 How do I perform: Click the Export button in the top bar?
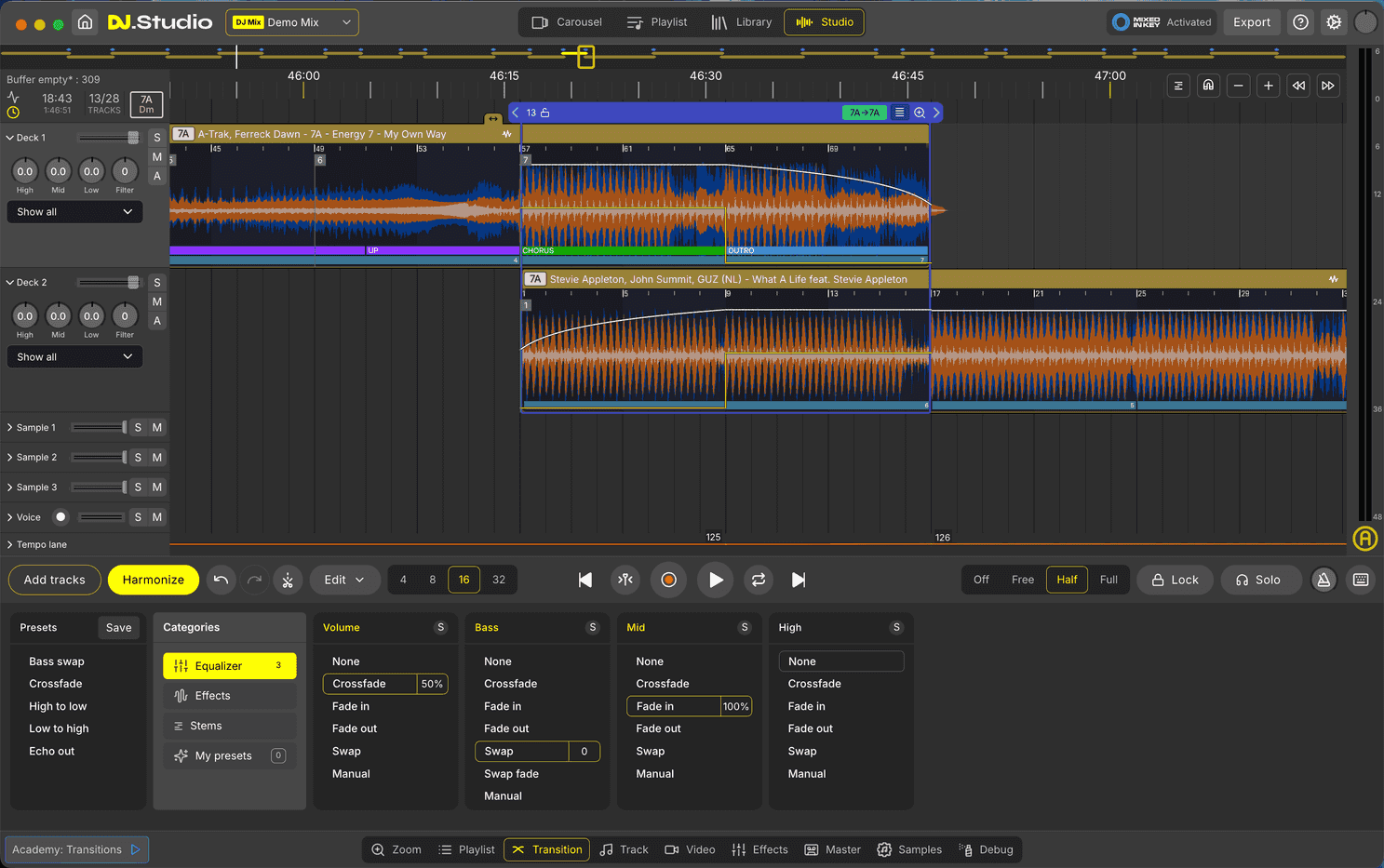point(1252,21)
